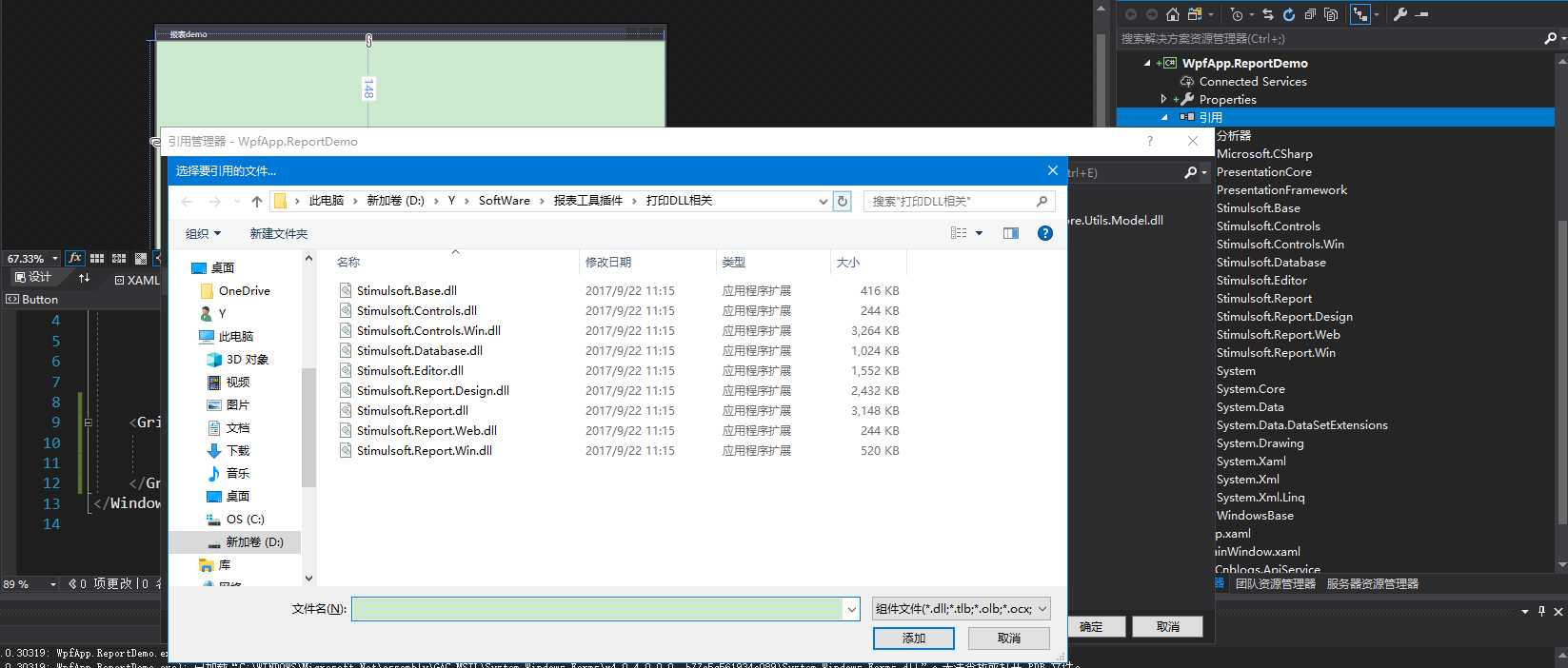Click the Home icon in Solution Explorer toolbar

coord(1172,14)
